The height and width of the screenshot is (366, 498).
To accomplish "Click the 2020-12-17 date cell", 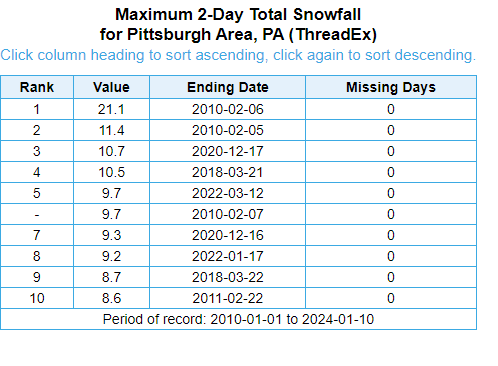I will coord(228,151).
